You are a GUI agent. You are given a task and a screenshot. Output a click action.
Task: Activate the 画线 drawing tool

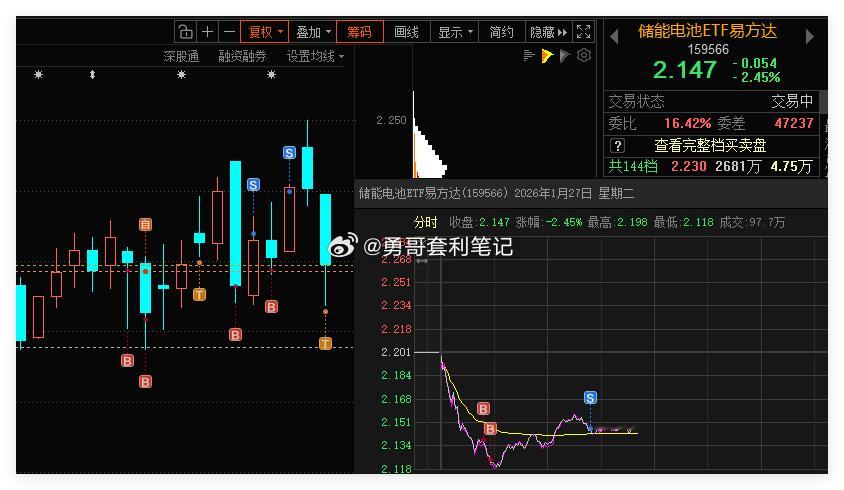[x=406, y=32]
